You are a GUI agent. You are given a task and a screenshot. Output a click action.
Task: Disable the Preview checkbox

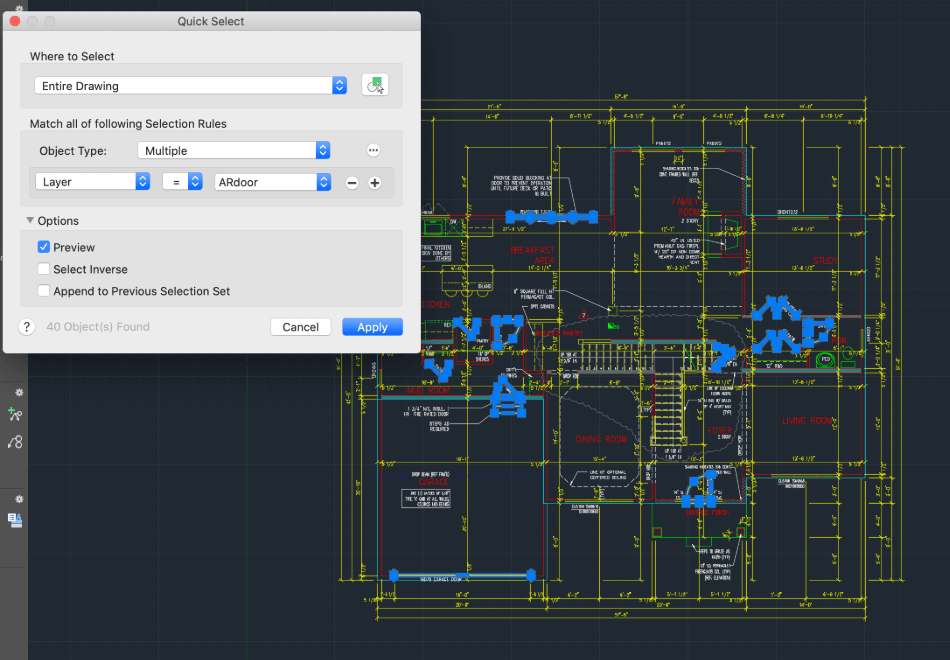(x=44, y=247)
